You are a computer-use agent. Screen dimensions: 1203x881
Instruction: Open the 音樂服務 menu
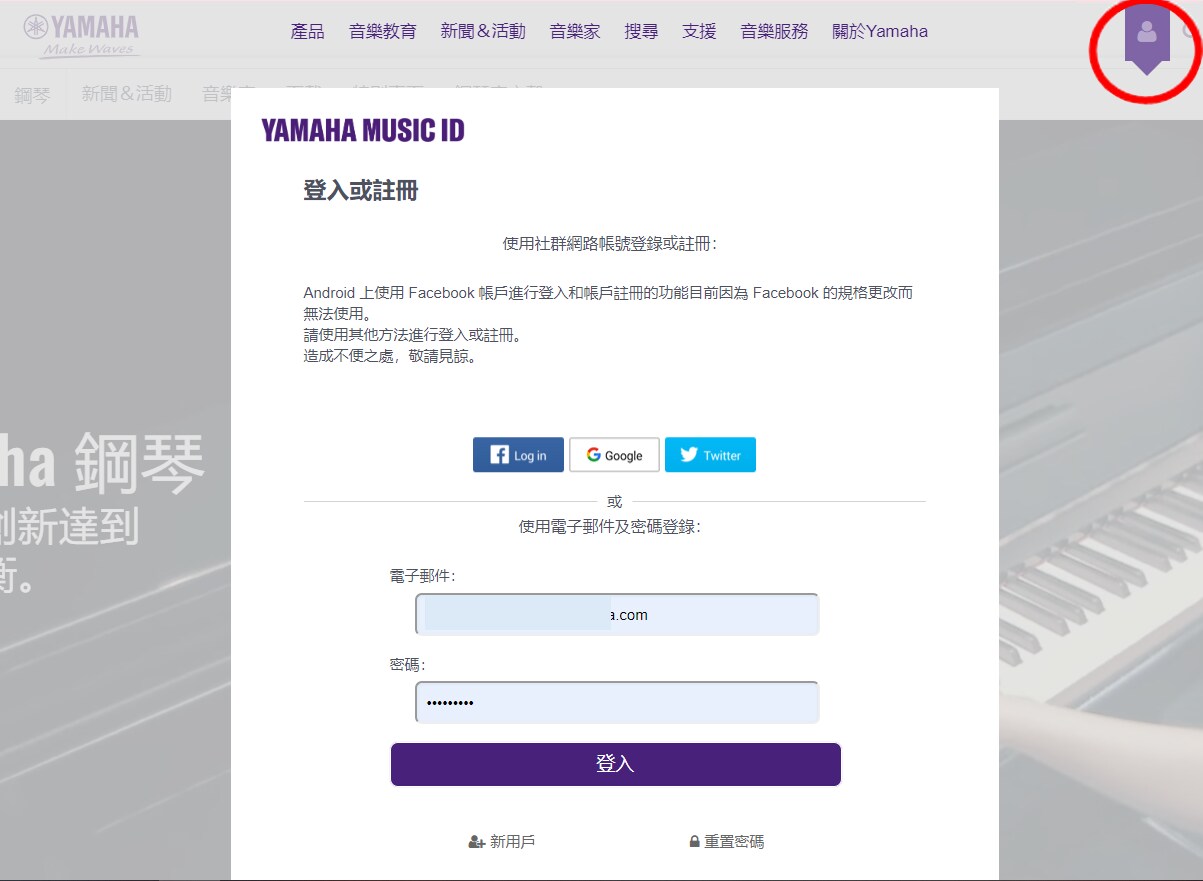point(774,31)
